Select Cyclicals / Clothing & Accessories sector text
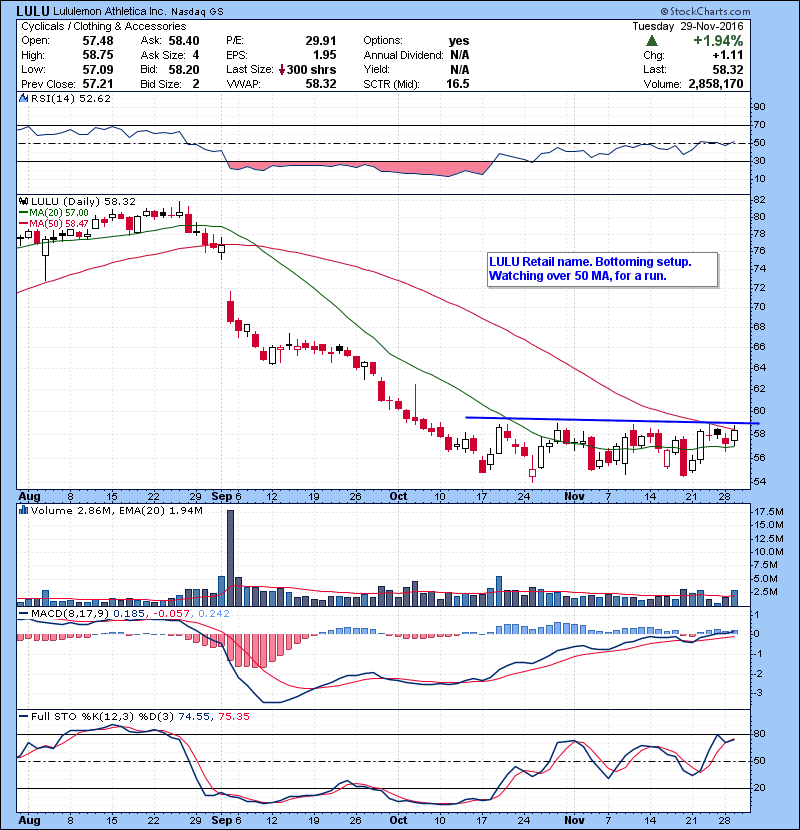The height and width of the screenshot is (830, 800). click(x=104, y=26)
